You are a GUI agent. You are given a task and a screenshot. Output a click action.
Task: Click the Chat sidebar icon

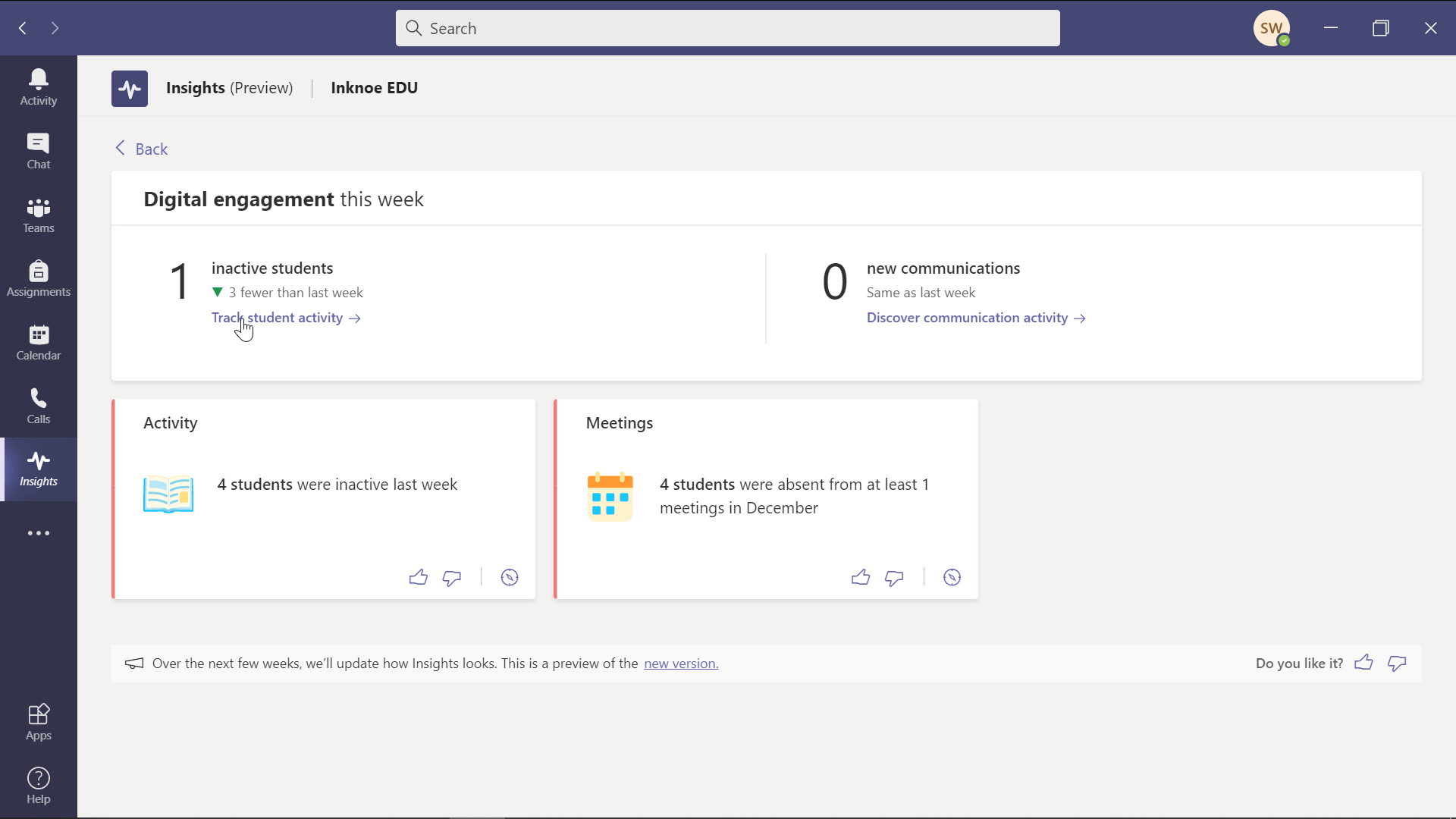coord(38,150)
